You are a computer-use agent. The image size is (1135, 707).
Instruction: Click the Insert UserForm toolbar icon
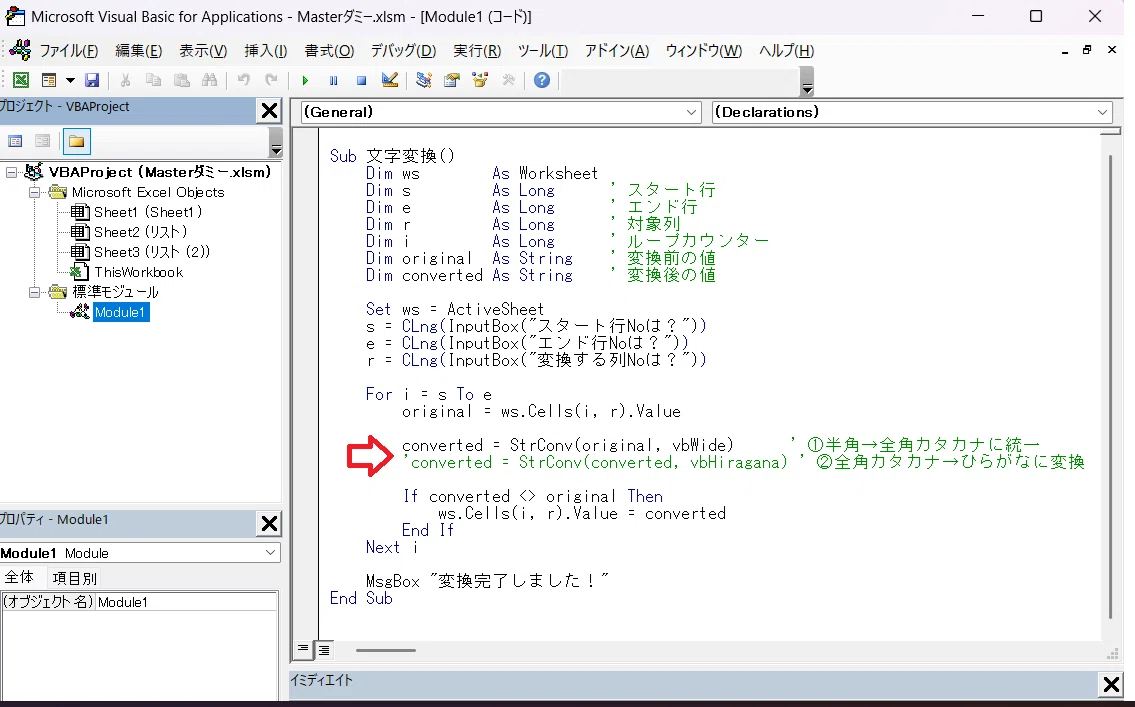(48, 80)
